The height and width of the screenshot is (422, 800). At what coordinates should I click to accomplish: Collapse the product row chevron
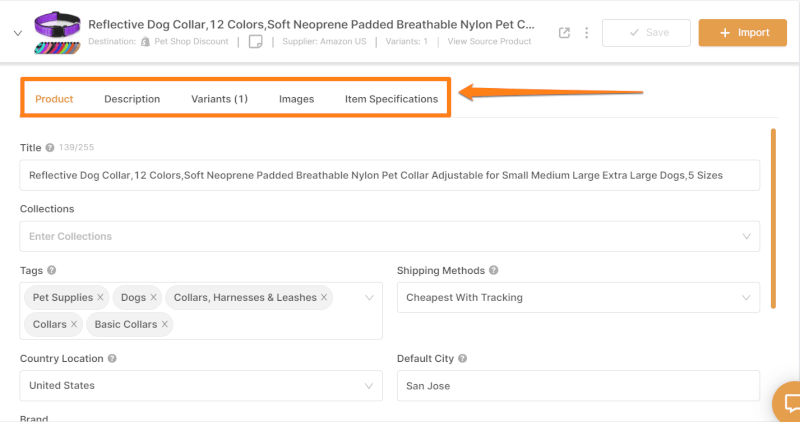18,33
